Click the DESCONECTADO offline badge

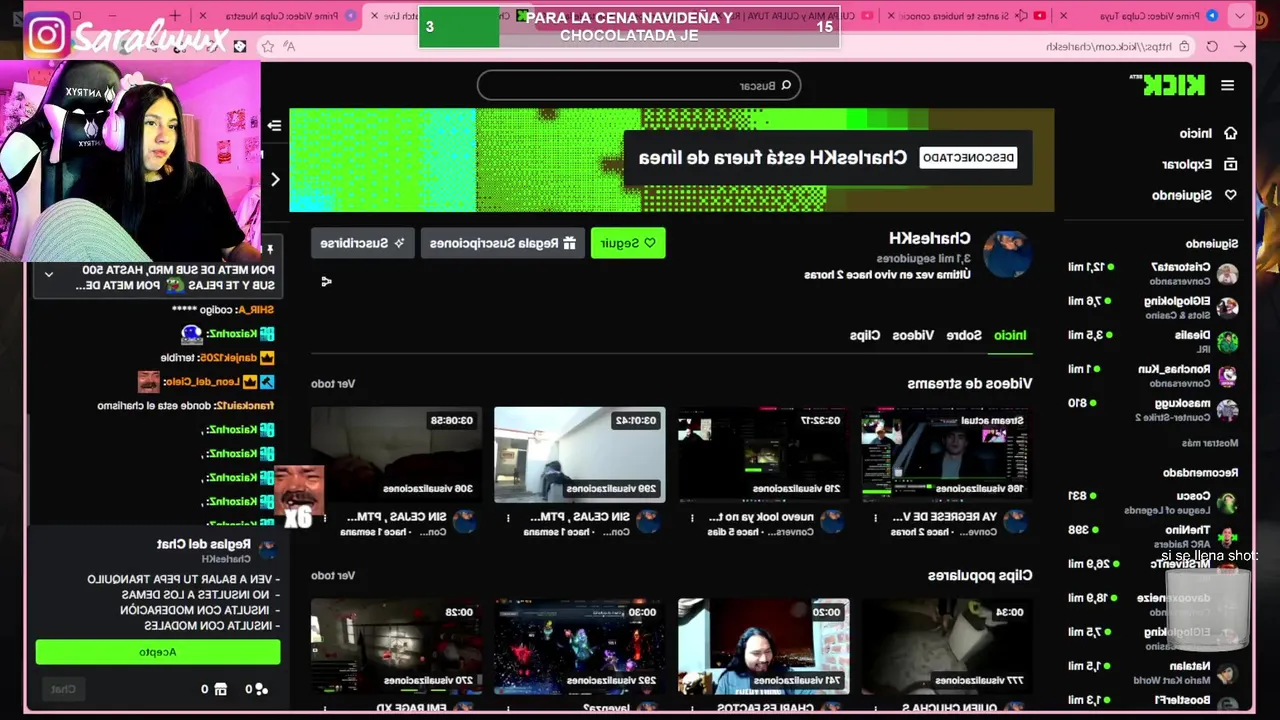click(968, 157)
